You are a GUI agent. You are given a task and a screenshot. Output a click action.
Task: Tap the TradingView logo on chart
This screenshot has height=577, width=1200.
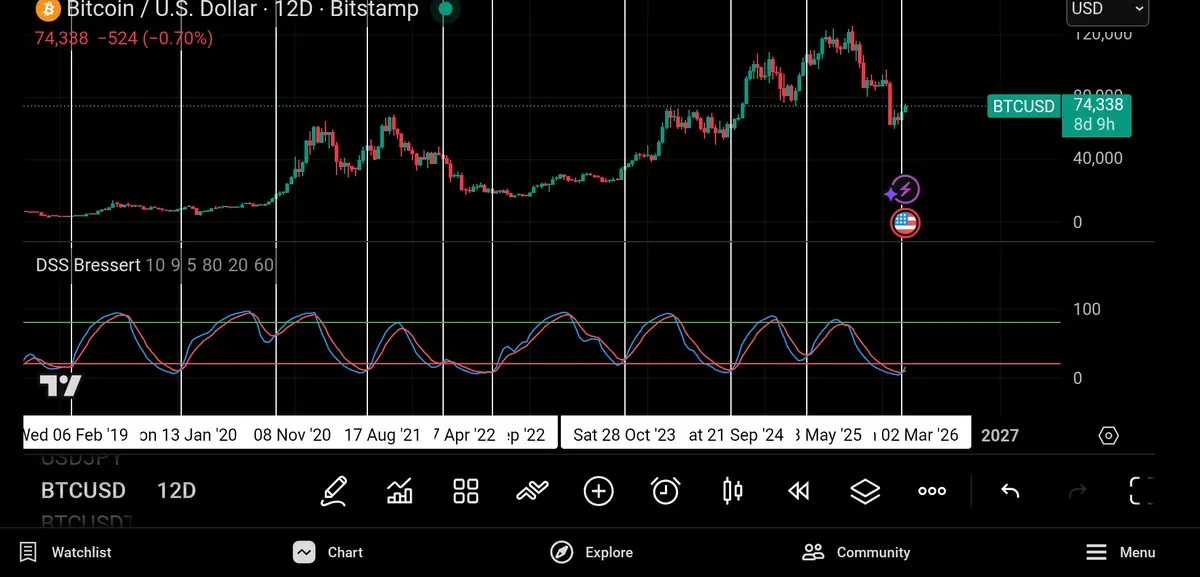coord(60,386)
